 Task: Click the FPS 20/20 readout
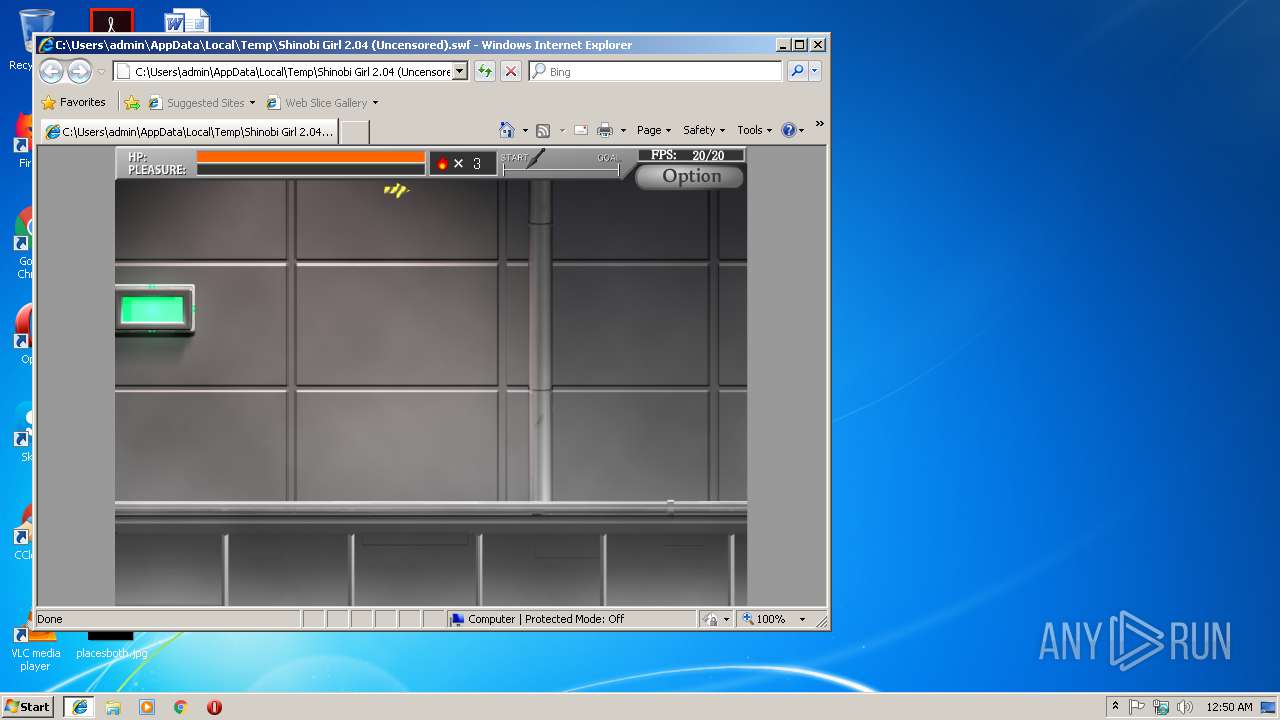click(691, 155)
